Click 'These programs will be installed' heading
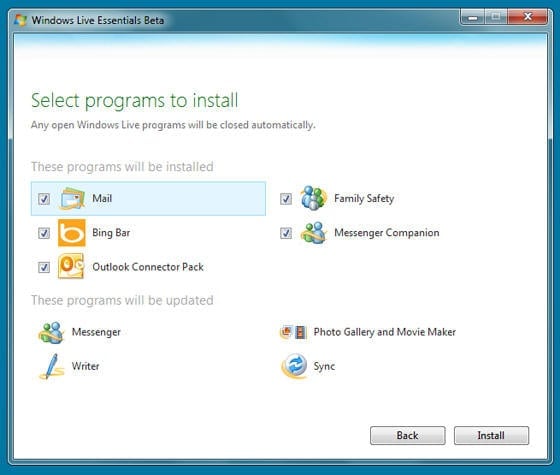The image size is (560, 475). (x=122, y=167)
